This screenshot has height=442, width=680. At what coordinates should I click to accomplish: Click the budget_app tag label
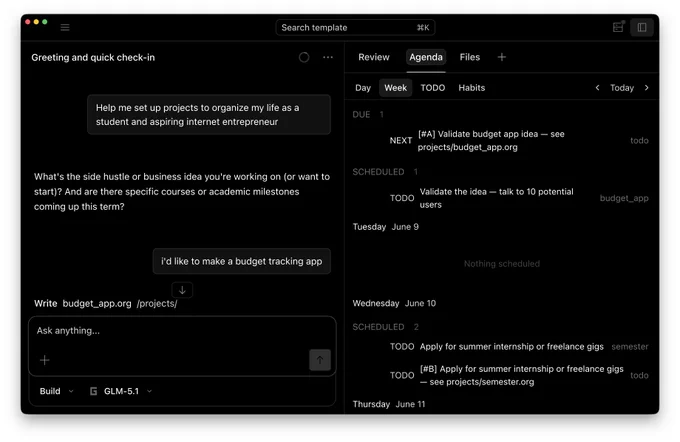624,198
